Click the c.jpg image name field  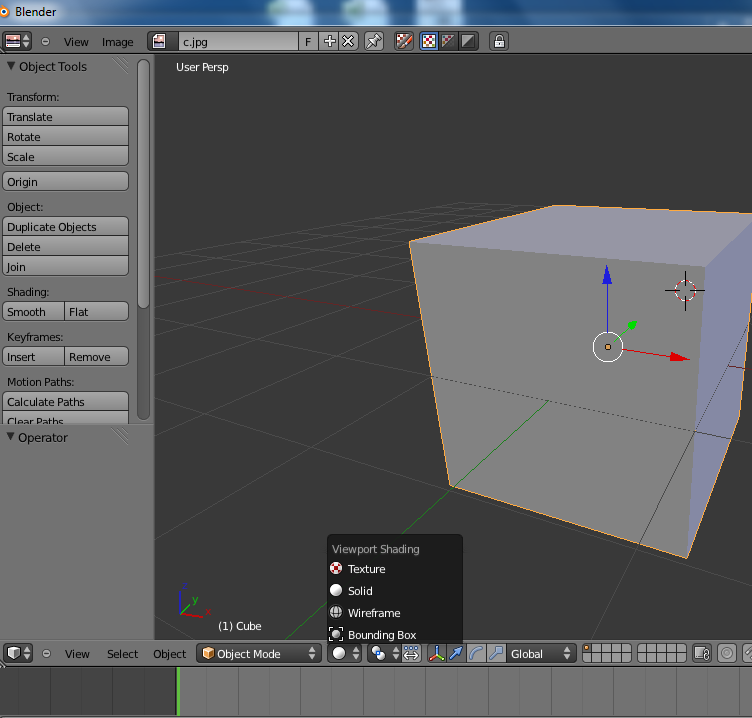[236, 41]
